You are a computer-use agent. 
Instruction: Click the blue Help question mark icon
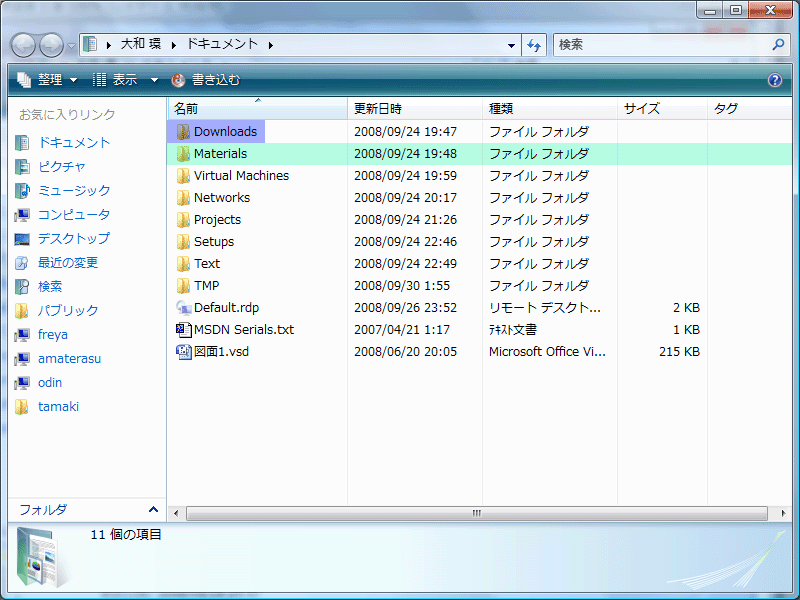coord(774,80)
